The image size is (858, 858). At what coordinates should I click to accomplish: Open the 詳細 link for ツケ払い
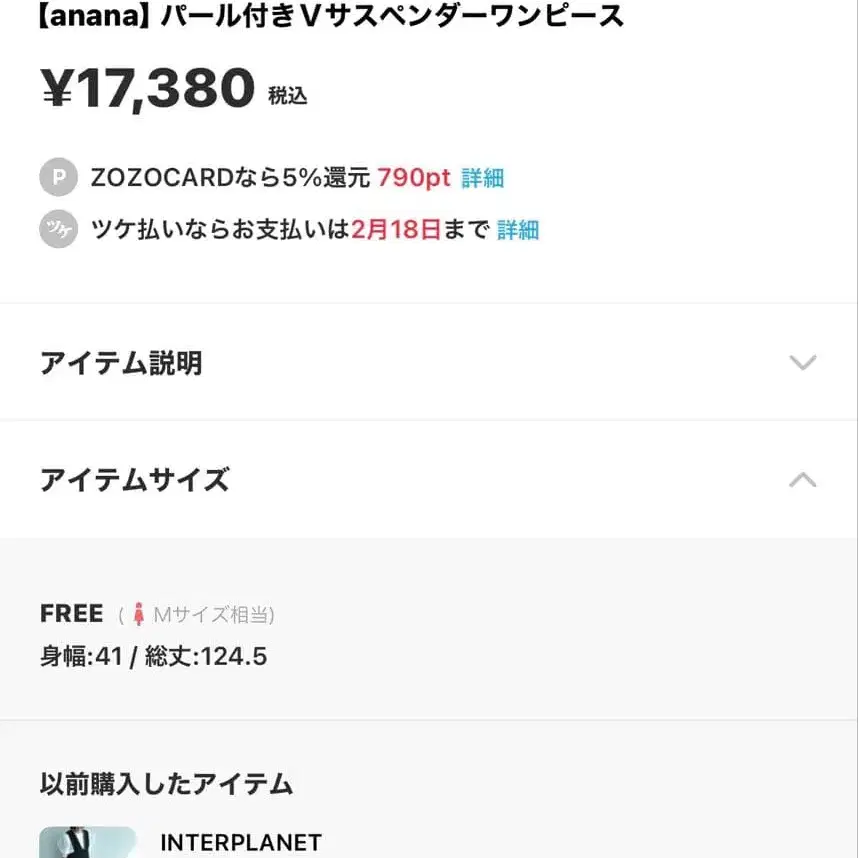[x=517, y=229]
